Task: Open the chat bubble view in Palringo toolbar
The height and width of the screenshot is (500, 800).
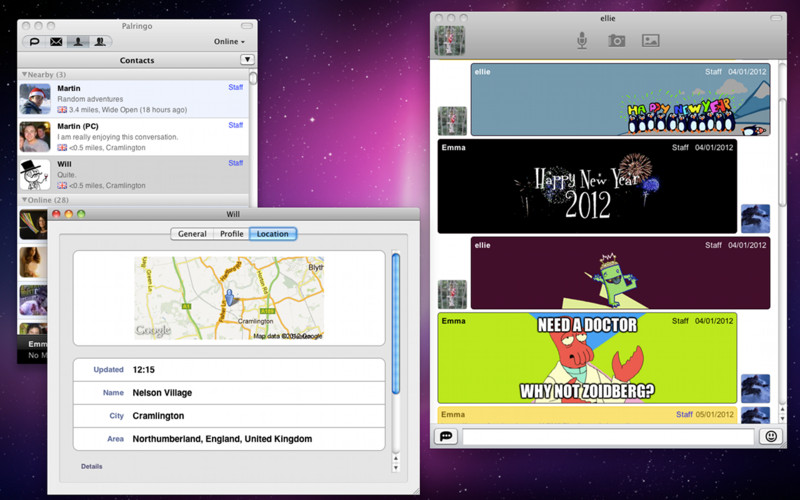Action: click(35, 42)
